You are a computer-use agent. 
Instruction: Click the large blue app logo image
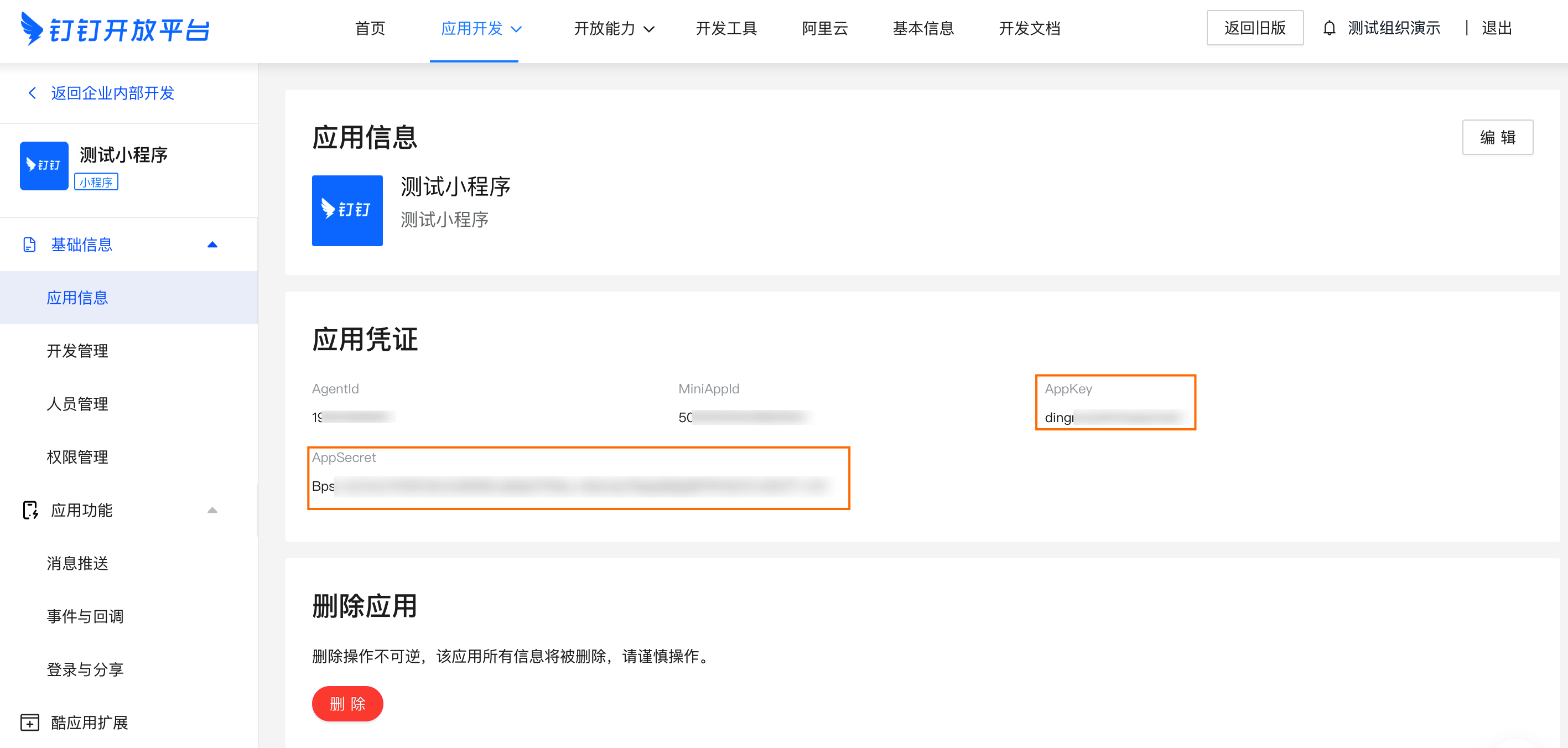click(x=347, y=211)
